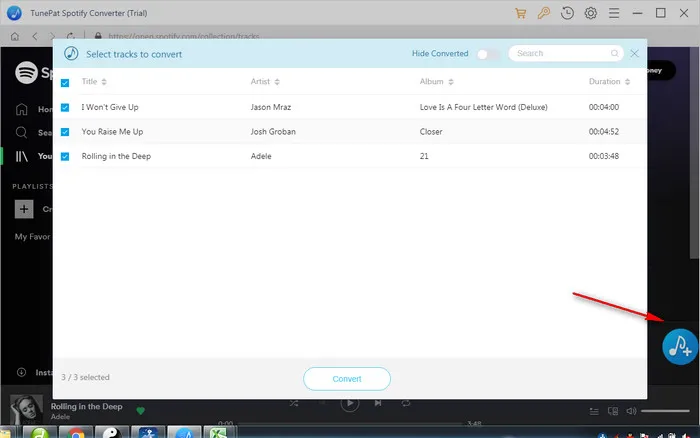The height and width of the screenshot is (438, 700).
Task: Switch to TunePat taskbar icon
Action: [x=183, y=432]
